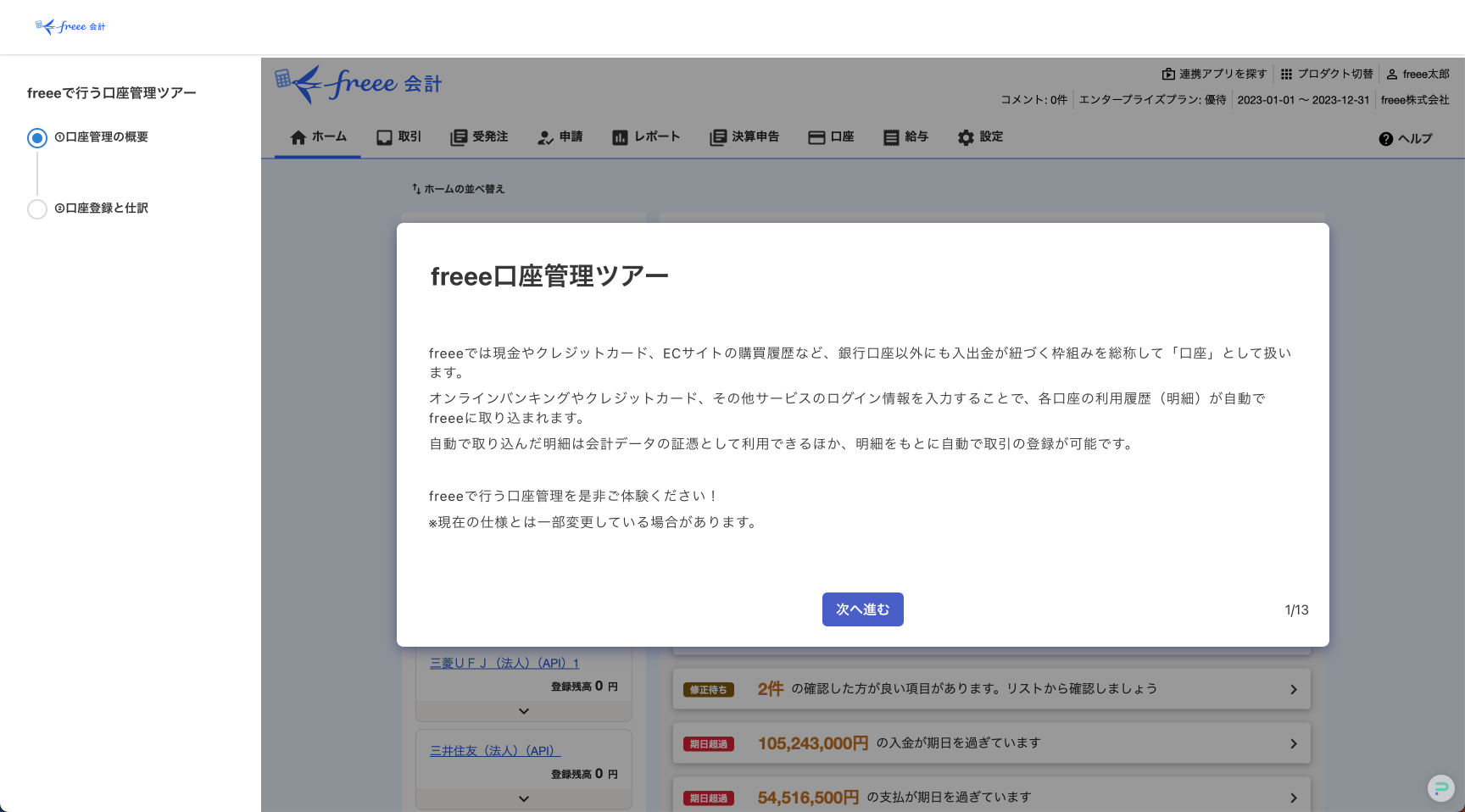Open freee太郎 account menu
This screenshot has height=812, width=1465.
pos(1426,75)
